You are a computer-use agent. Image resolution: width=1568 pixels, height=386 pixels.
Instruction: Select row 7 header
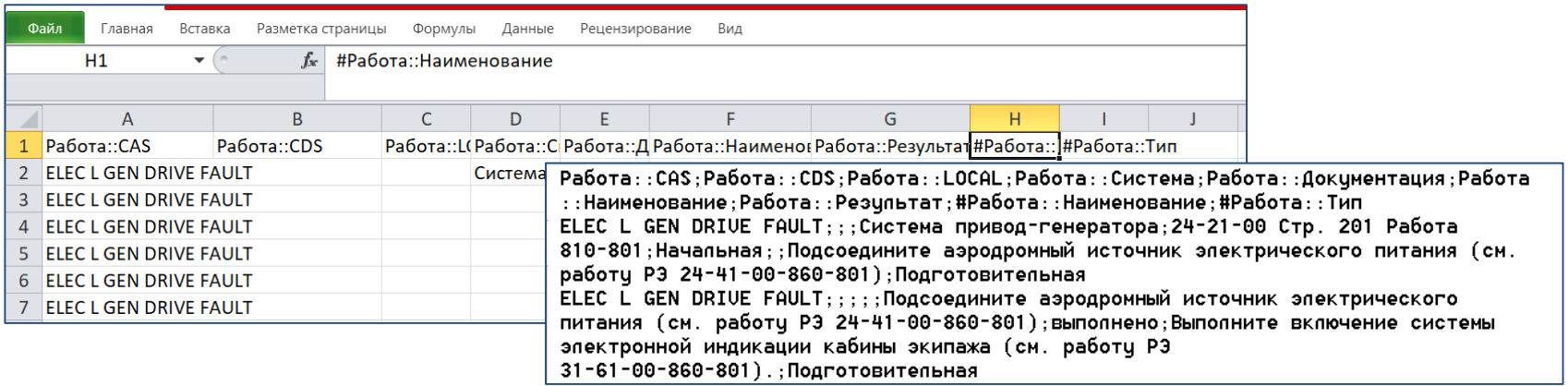point(24,308)
